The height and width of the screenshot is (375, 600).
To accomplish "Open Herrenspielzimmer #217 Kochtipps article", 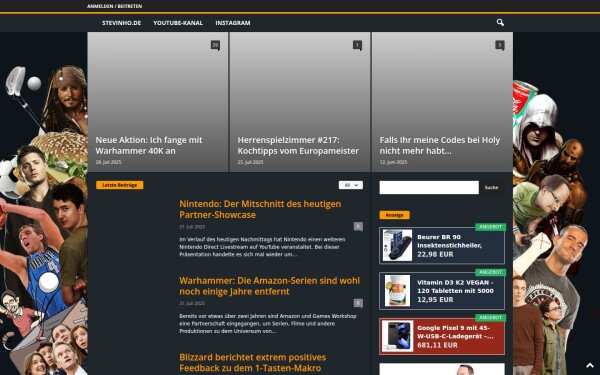I will point(298,145).
